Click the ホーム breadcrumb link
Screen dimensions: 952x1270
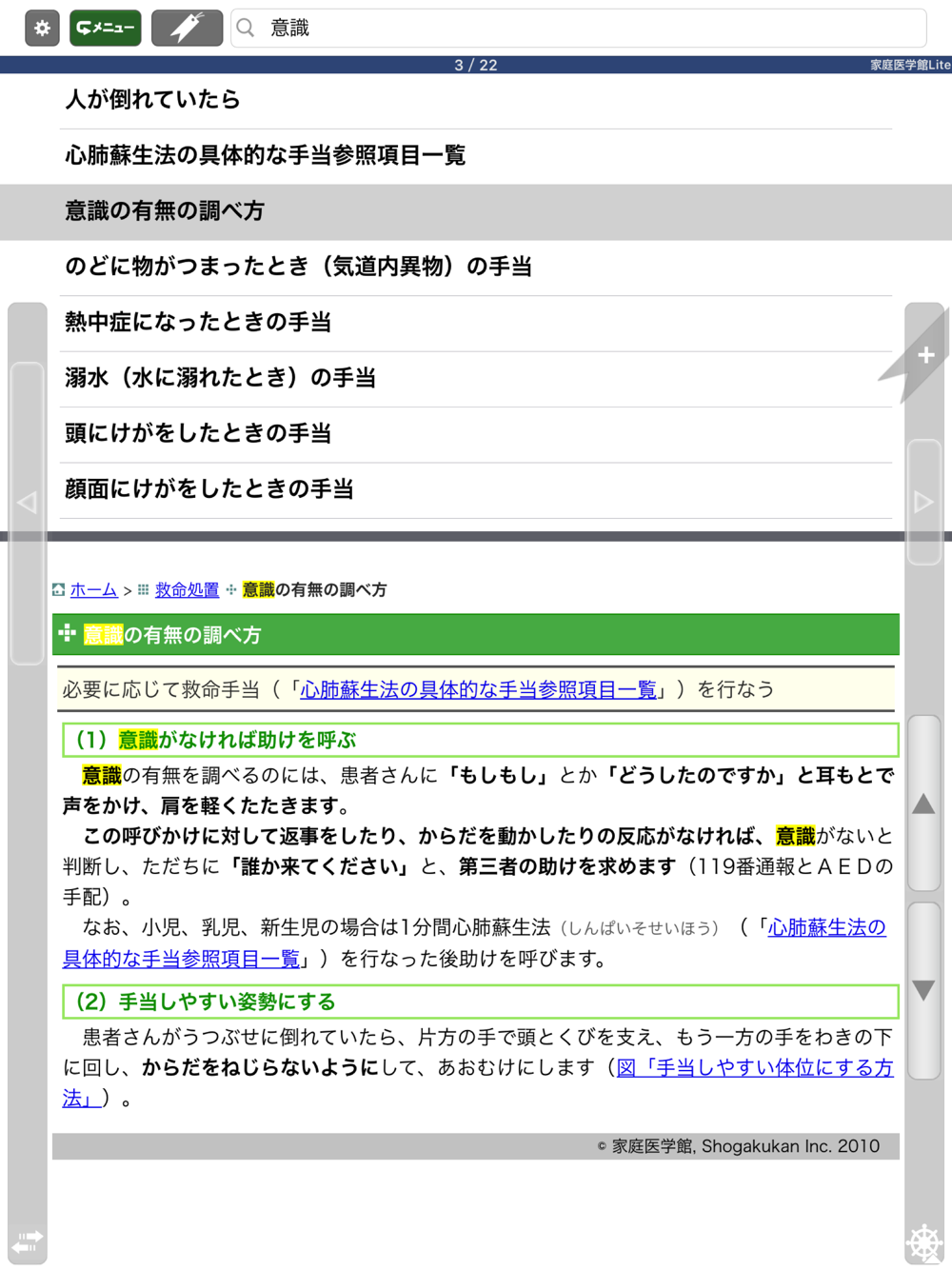point(93,590)
